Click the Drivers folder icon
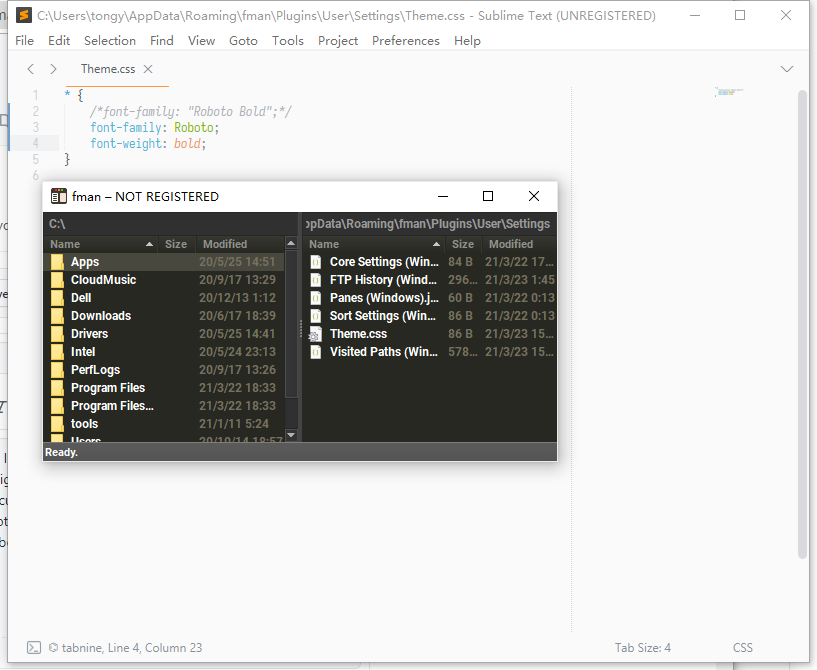The height and width of the screenshot is (670, 817). click(57, 334)
